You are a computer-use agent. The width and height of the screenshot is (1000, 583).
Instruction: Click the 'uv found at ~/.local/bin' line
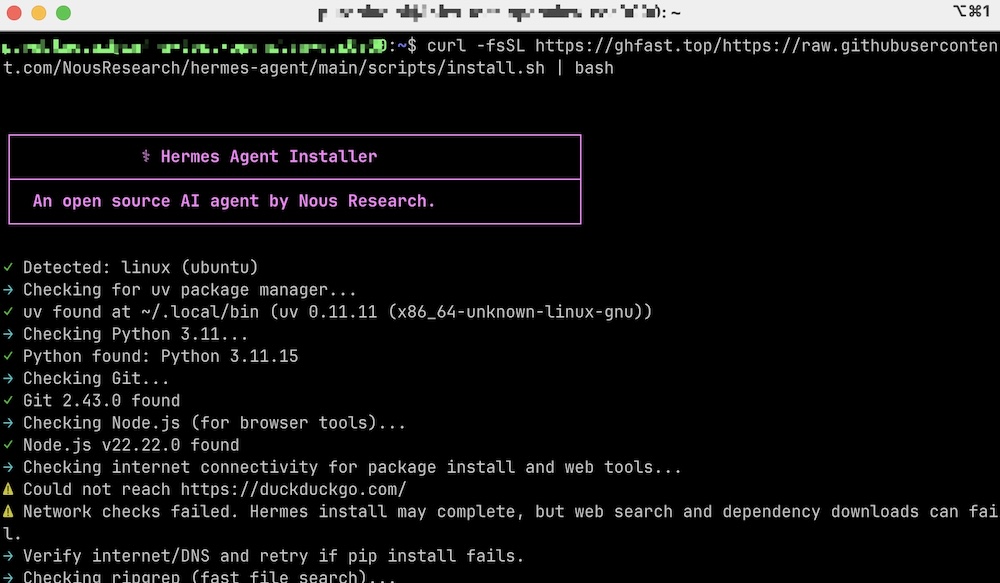pyautogui.click(x=337, y=312)
